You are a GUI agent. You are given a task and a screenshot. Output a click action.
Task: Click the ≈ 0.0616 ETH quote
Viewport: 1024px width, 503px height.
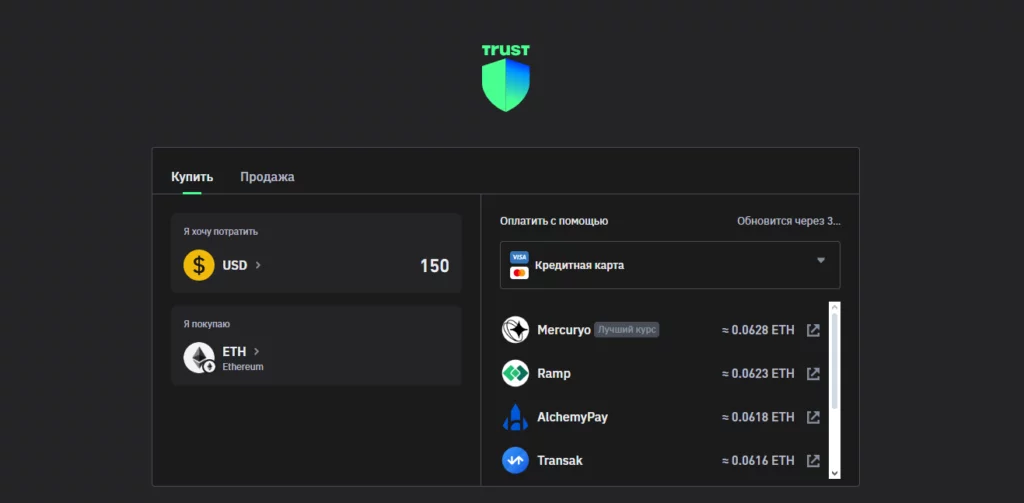click(758, 461)
